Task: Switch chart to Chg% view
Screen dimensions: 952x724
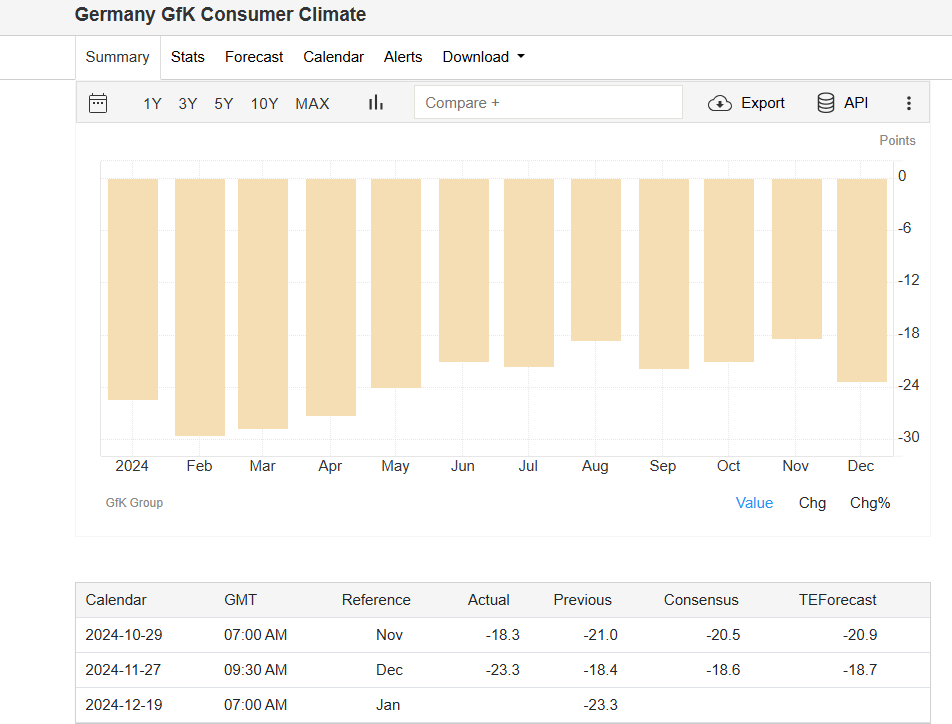Action: pyautogui.click(x=870, y=503)
